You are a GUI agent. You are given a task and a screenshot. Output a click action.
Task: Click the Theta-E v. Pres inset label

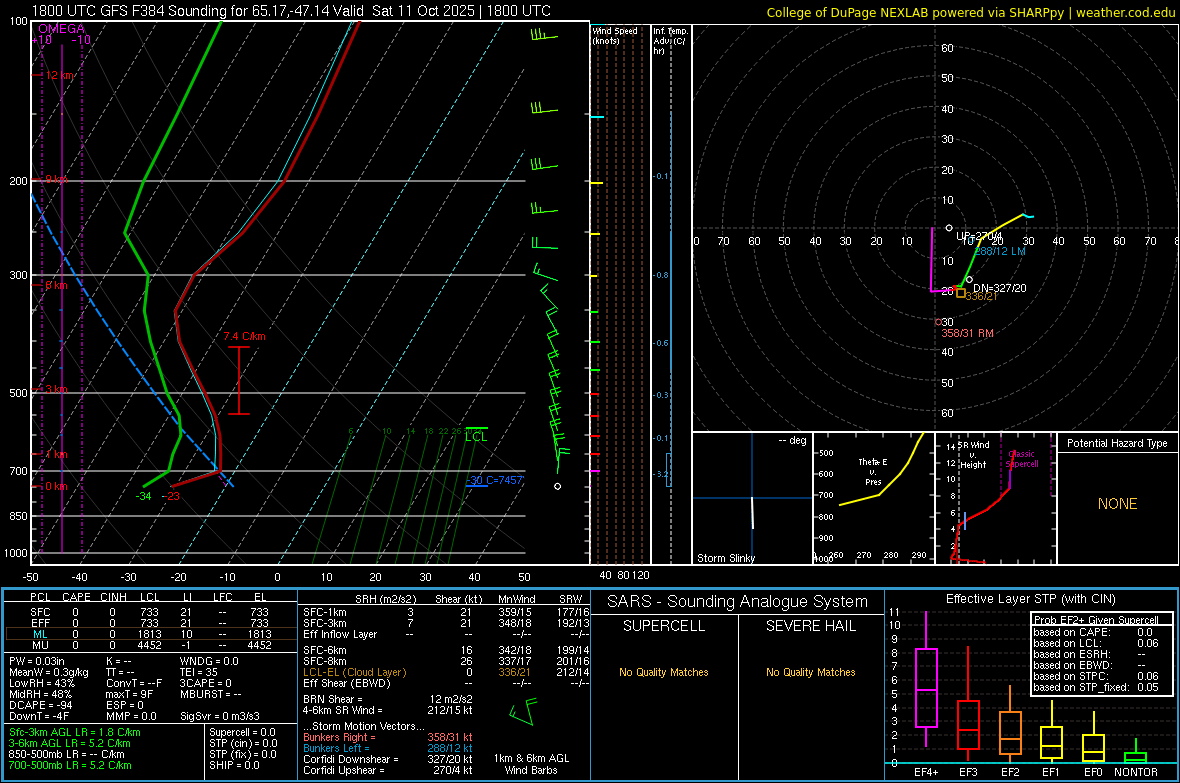pyautogui.click(x=873, y=471)
